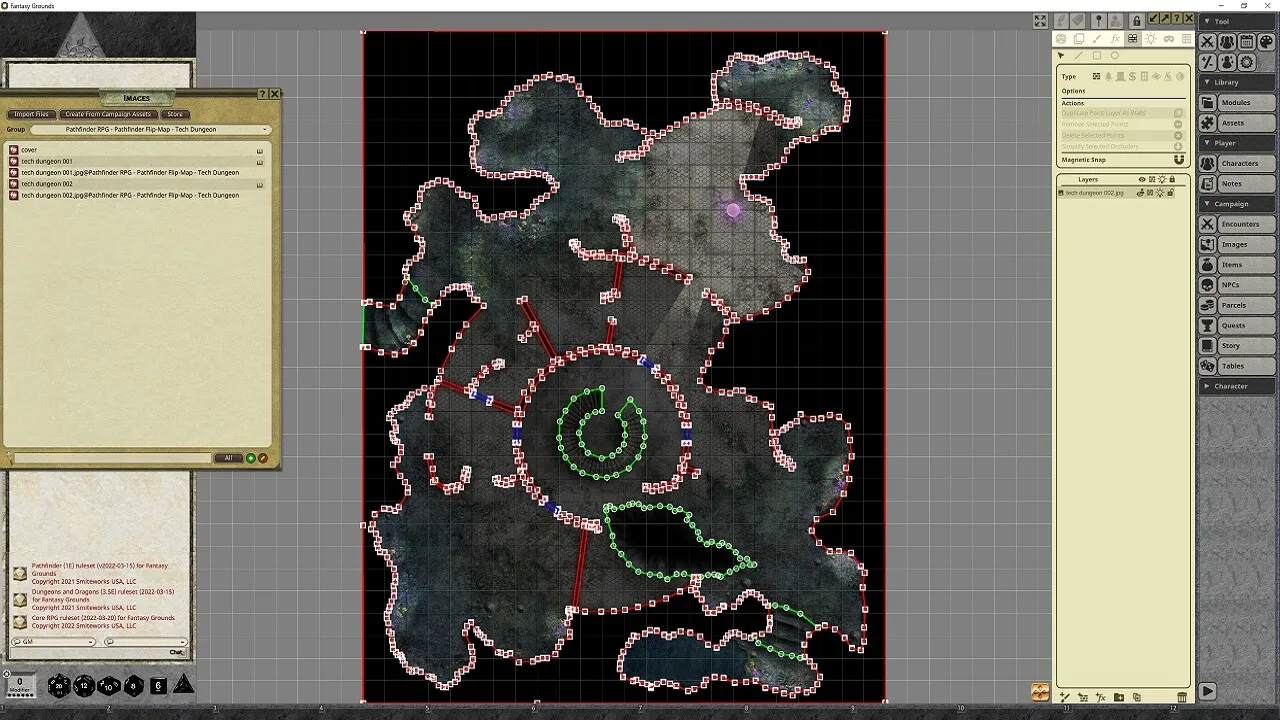Toggle lock icon in Layers header
1280x720 pixels.
(x=1172, y=179)
